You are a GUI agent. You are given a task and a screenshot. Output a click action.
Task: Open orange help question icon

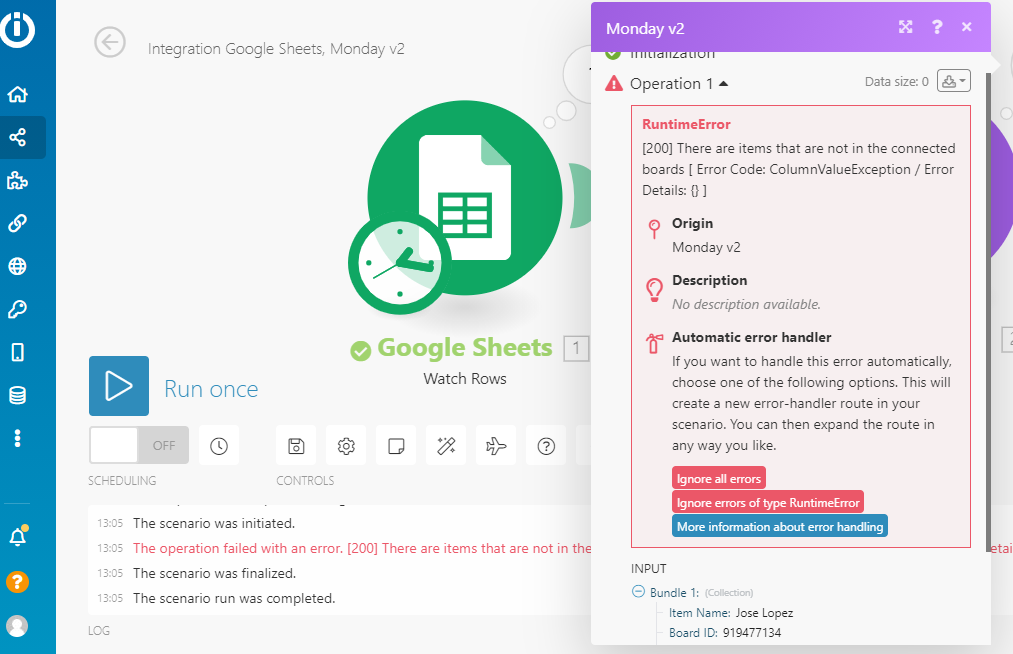pyautogui.click(x=17, y=582)
